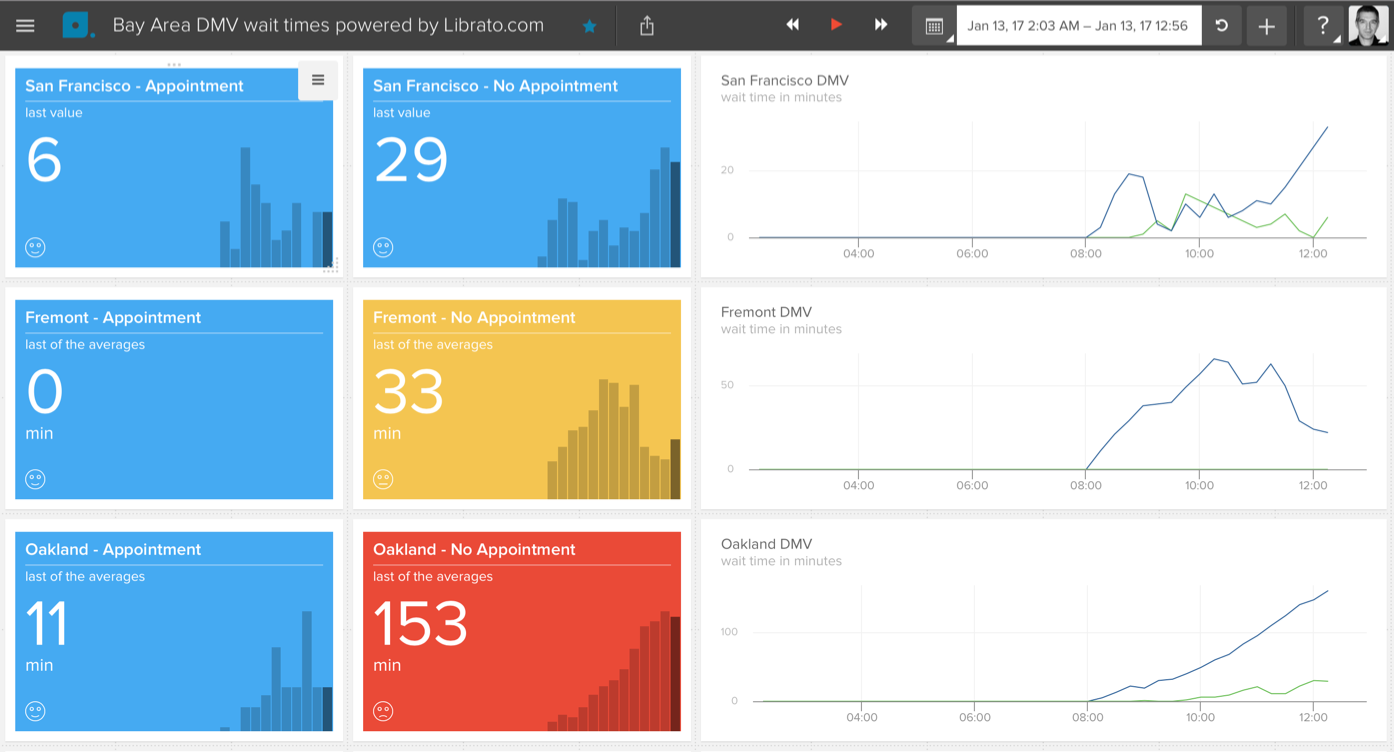Click the value 6 on San Francisco Appointment
The width and height of the screenshot is (1394, 752).
pos(44,160)
